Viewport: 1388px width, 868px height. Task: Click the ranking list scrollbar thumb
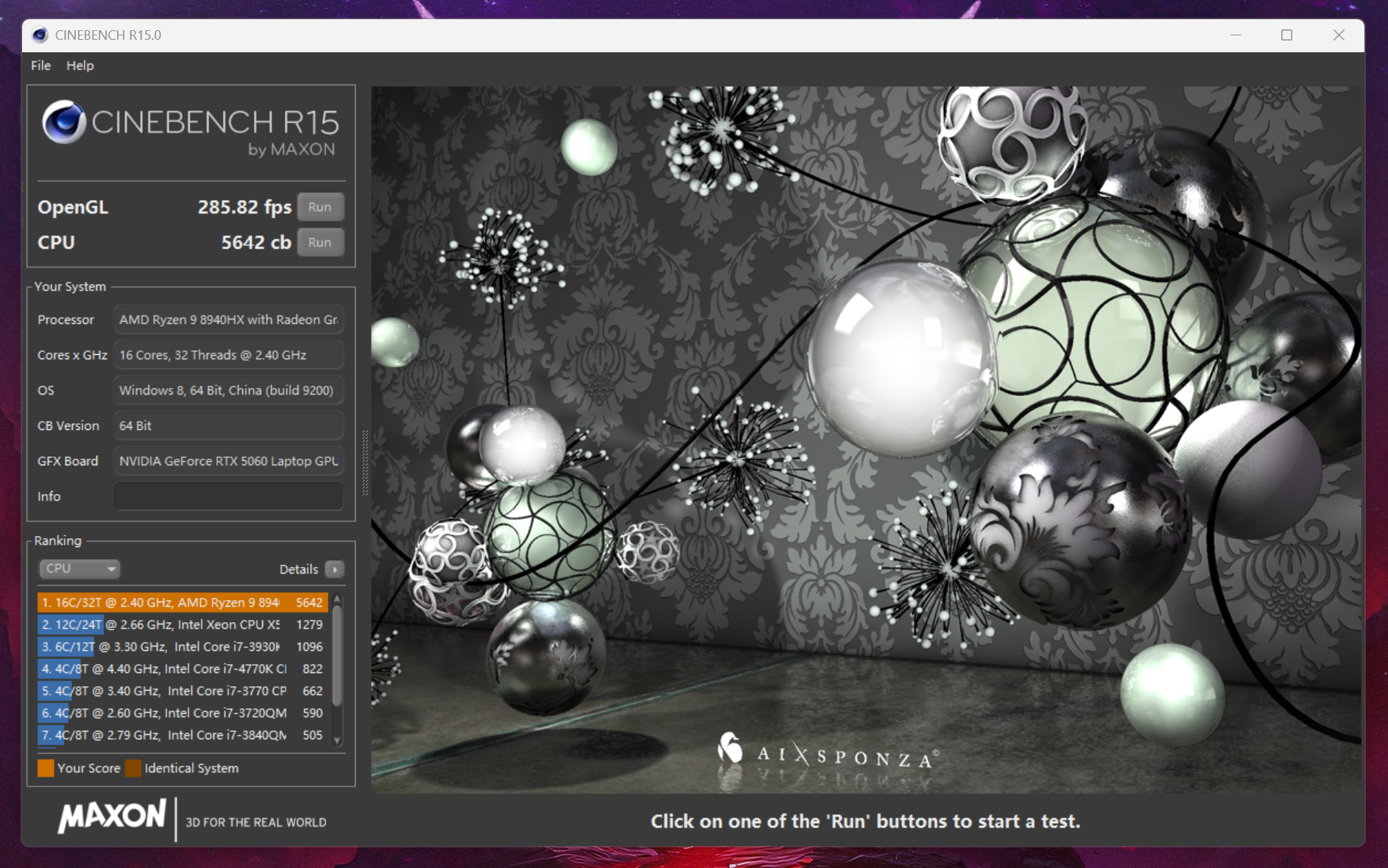point(337,654)
